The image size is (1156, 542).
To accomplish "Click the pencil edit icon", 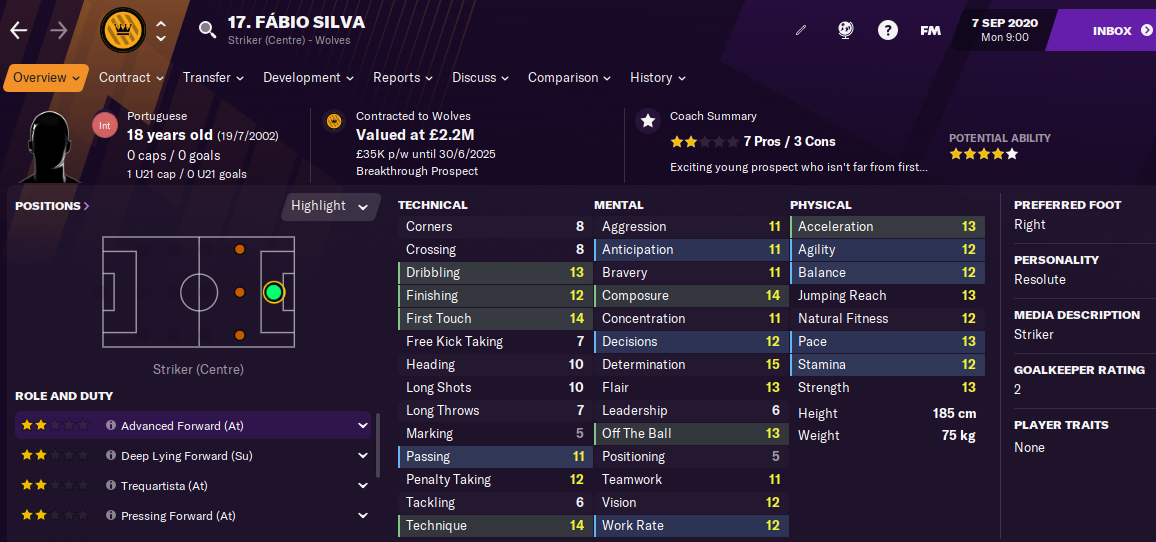I will pos(801,30).
